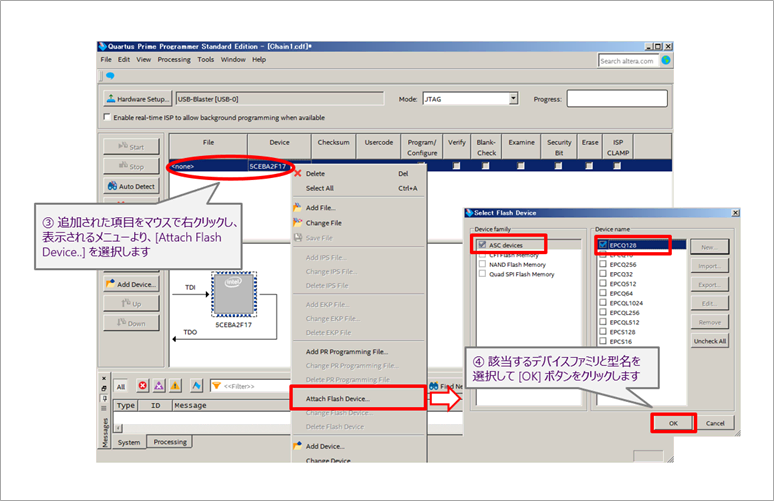Screen dimensions: 774x501
Task: Choose Add PR Programming File...
Action: pos(358,352)
